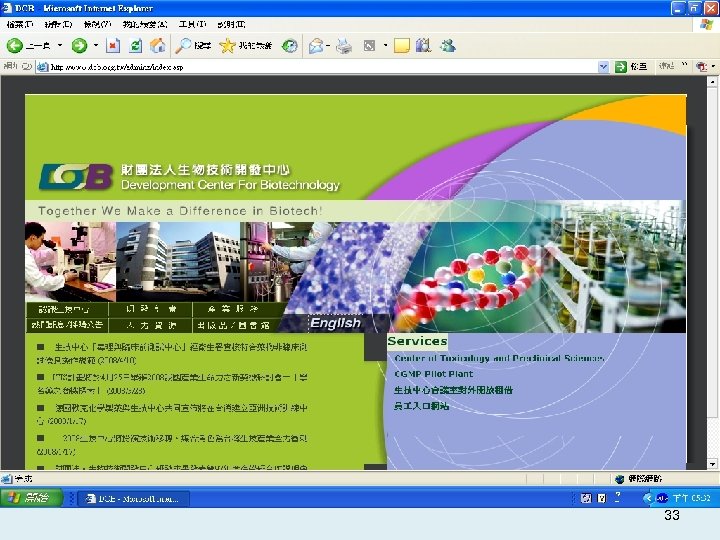The height and width of the screenshot is (540, 720).
Task: Open the Edit button dropdown arrow
Action: (385, 45)
